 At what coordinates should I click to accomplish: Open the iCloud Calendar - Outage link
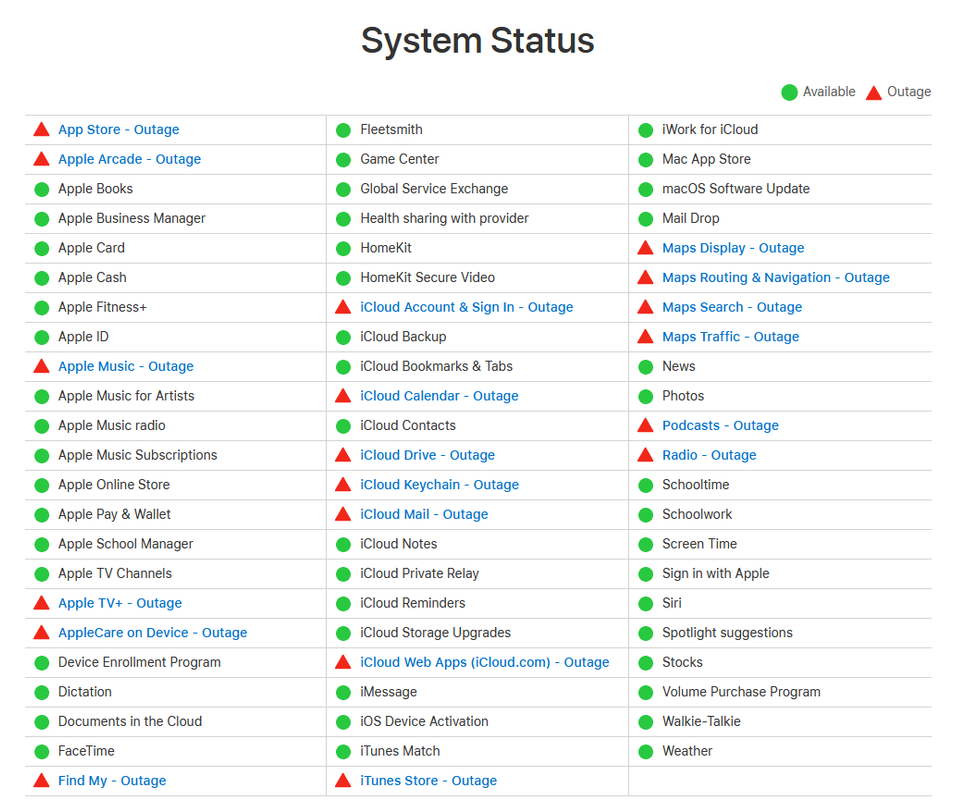(439, 396)
